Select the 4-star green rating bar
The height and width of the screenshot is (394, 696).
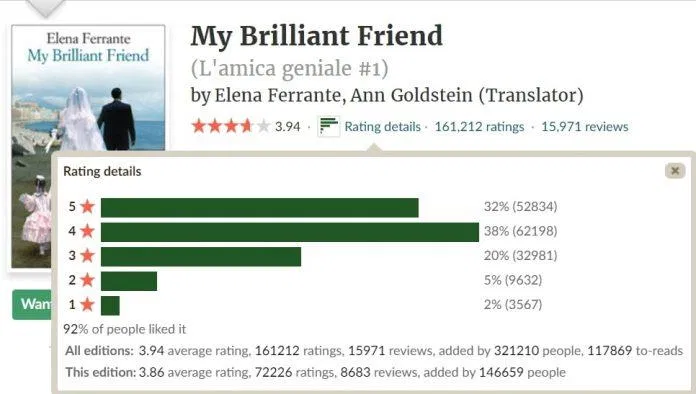(290, 232)
